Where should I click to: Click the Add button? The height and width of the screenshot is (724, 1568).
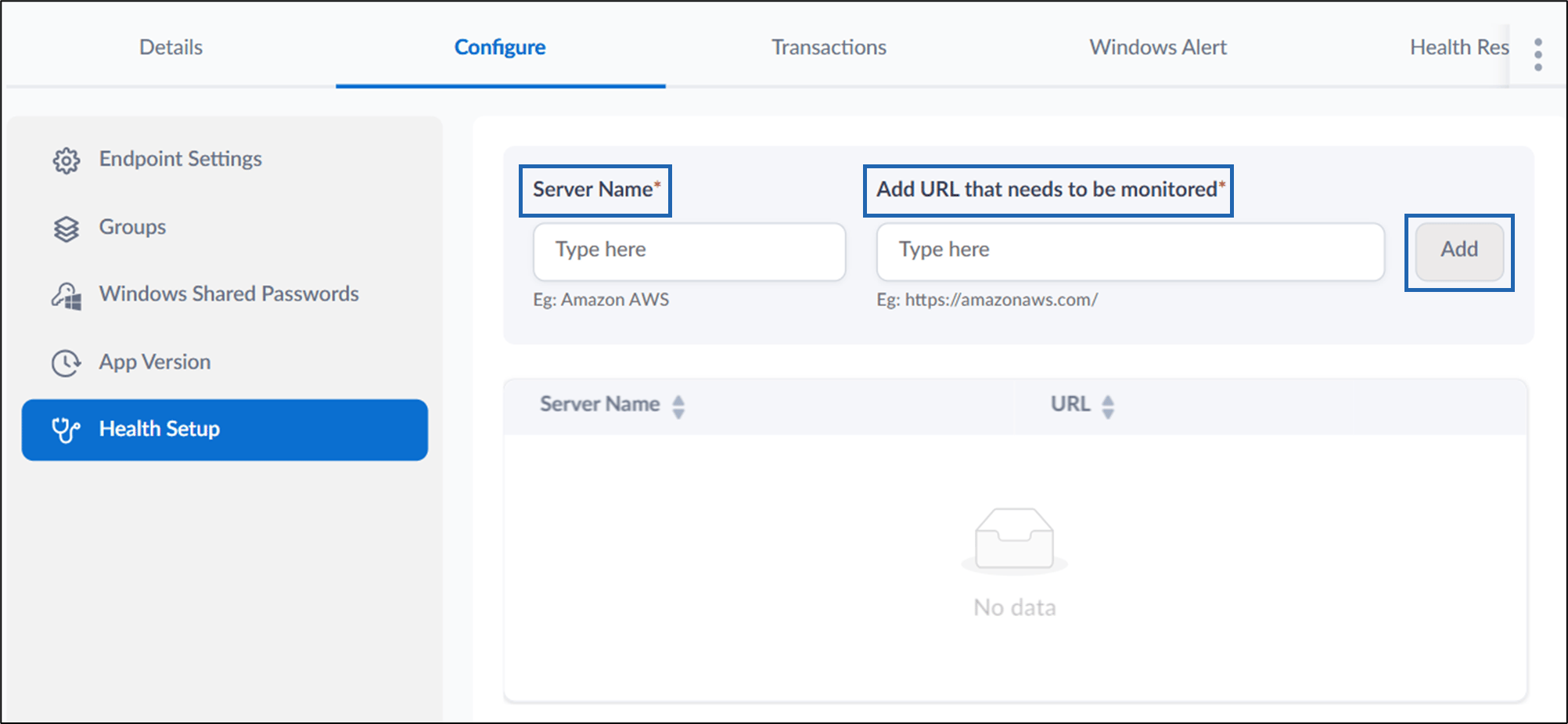(1459, 252)
